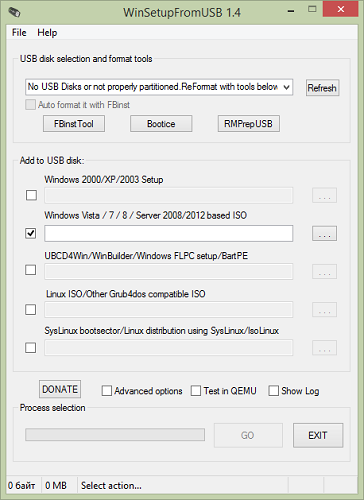
Task: Launch FBinstTool
Action: pos(74,124)
